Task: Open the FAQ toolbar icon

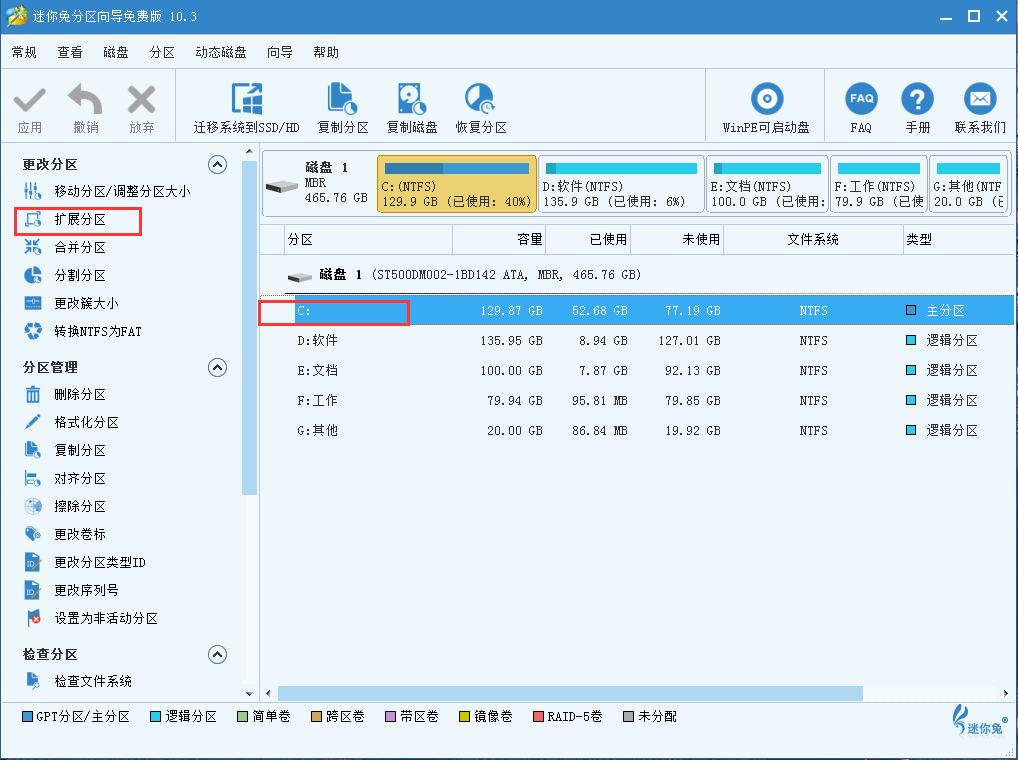Action: coord(861,99)
